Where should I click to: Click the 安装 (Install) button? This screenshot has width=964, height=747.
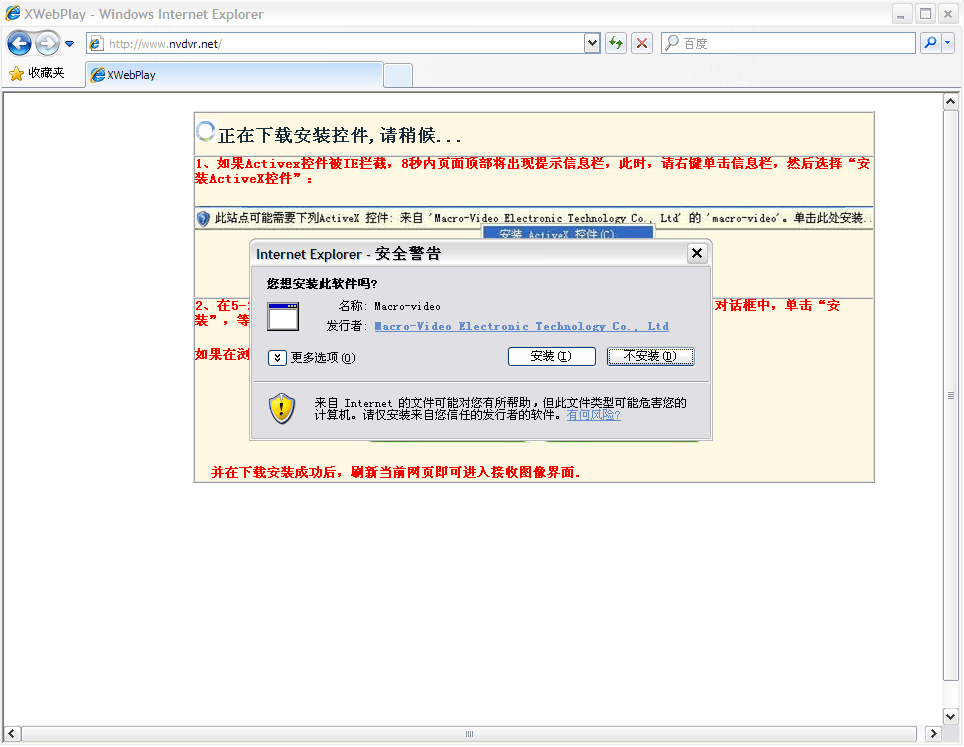551,356
